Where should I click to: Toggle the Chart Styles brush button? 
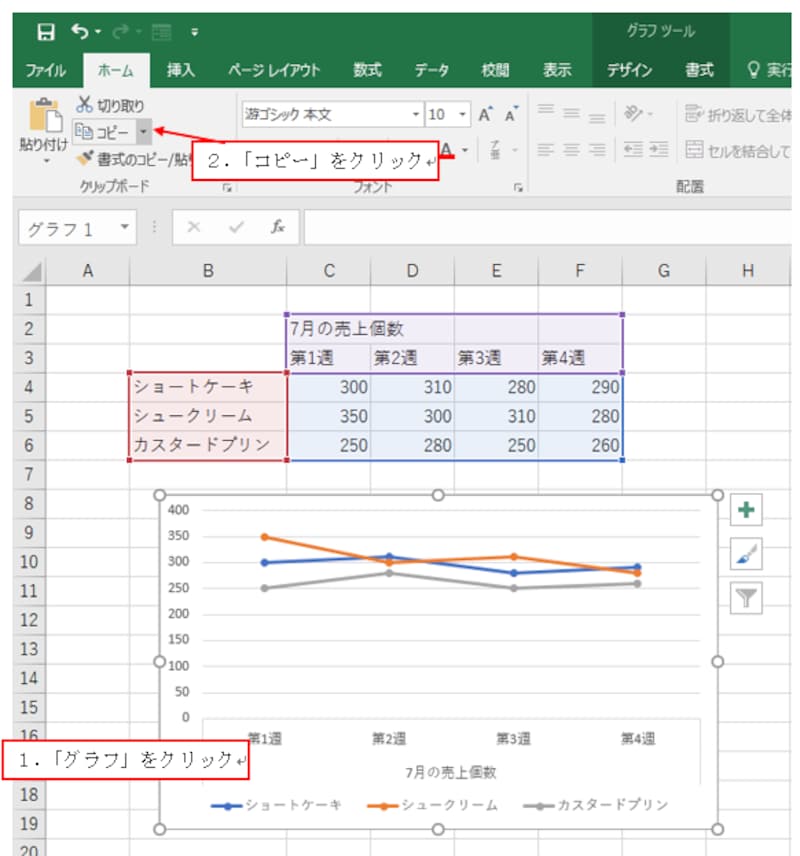click(x=748, y=553)
